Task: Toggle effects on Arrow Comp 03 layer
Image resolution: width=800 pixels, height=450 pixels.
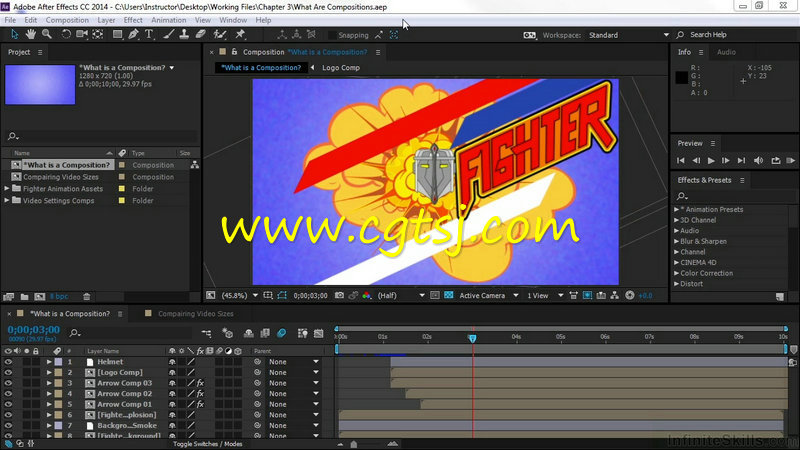Action: [201, 383]
